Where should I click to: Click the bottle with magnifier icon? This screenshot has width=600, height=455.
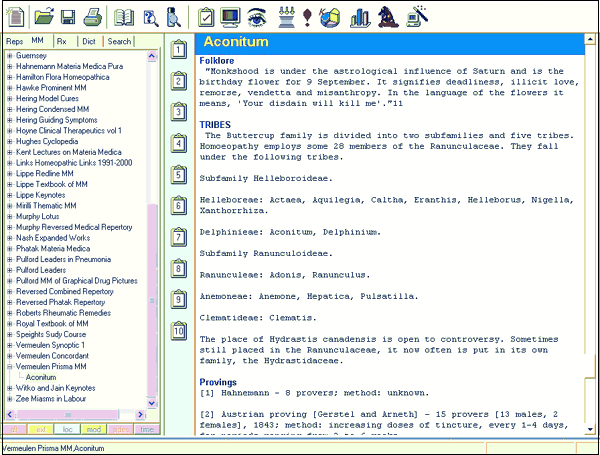173,18
